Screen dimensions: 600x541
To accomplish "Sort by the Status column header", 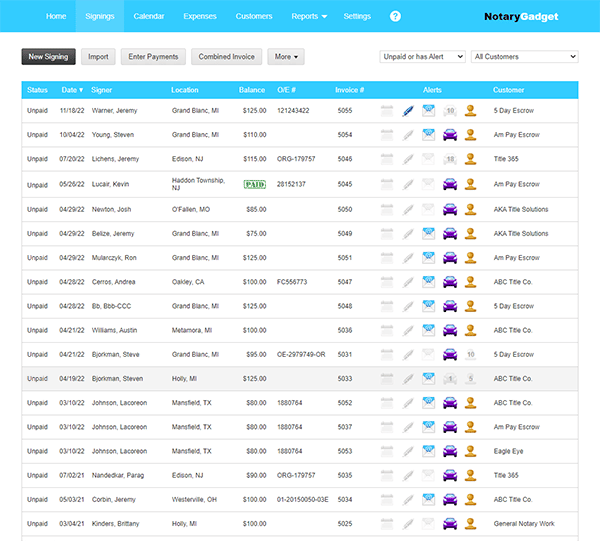I will click(x=37, y=90).
